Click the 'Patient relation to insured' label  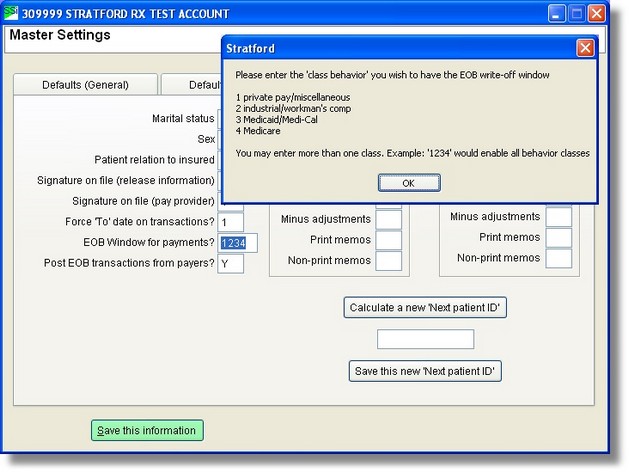tap(154, 160)
